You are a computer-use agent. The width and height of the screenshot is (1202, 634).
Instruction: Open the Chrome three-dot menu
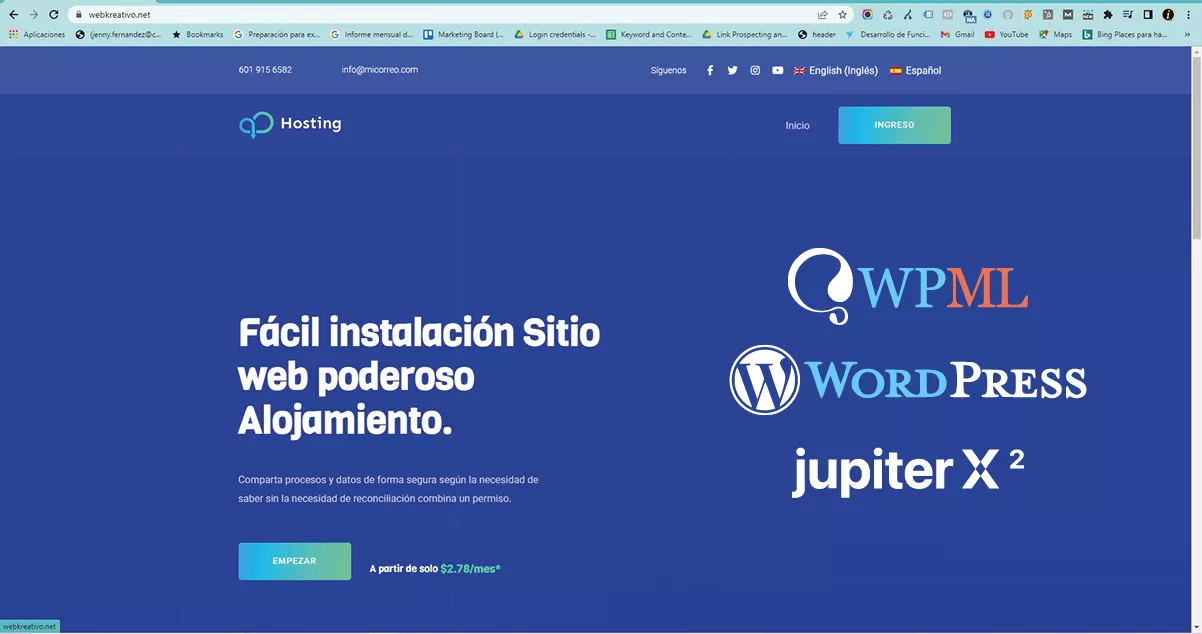click(1188, 15)
